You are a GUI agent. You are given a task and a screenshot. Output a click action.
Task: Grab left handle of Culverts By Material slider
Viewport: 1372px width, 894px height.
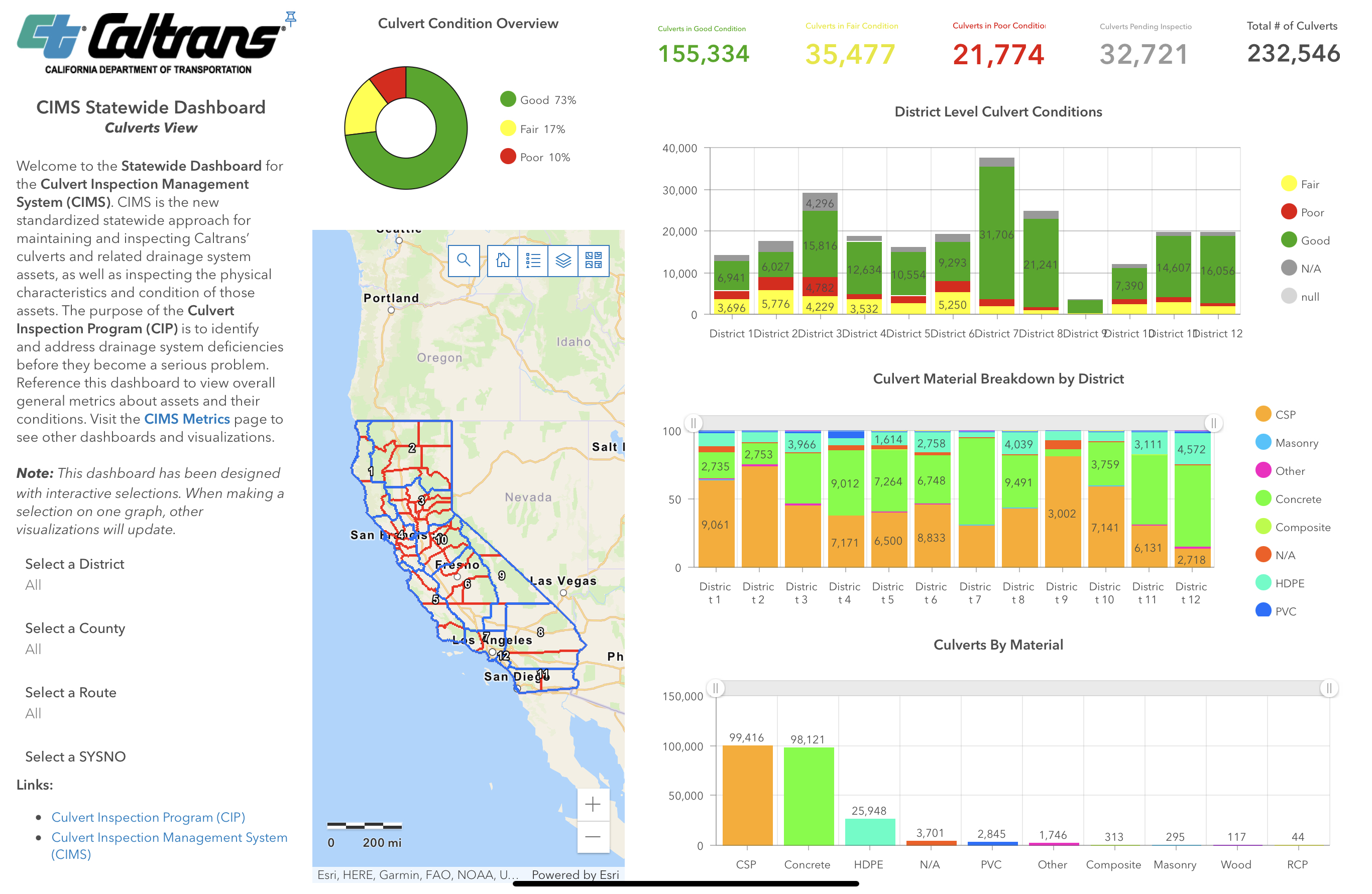(x=716, y=688)
